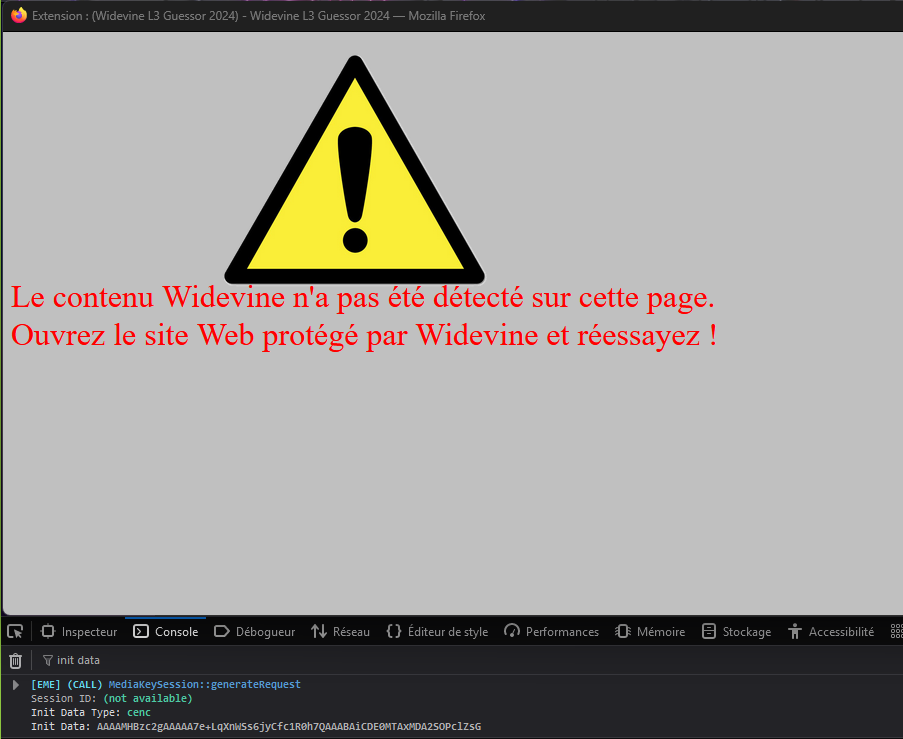Open the Réseau tab
Screen dimensions: 903x739
click(340, 632)
